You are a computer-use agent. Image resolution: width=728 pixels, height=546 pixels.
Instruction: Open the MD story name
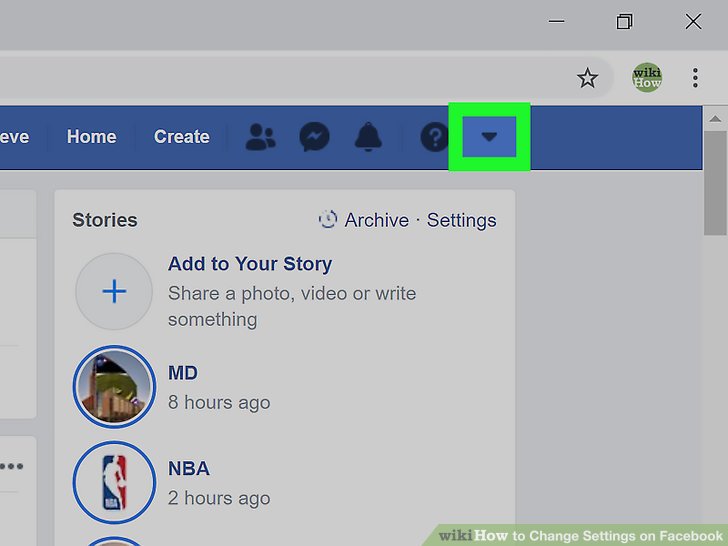pos(183,373)
